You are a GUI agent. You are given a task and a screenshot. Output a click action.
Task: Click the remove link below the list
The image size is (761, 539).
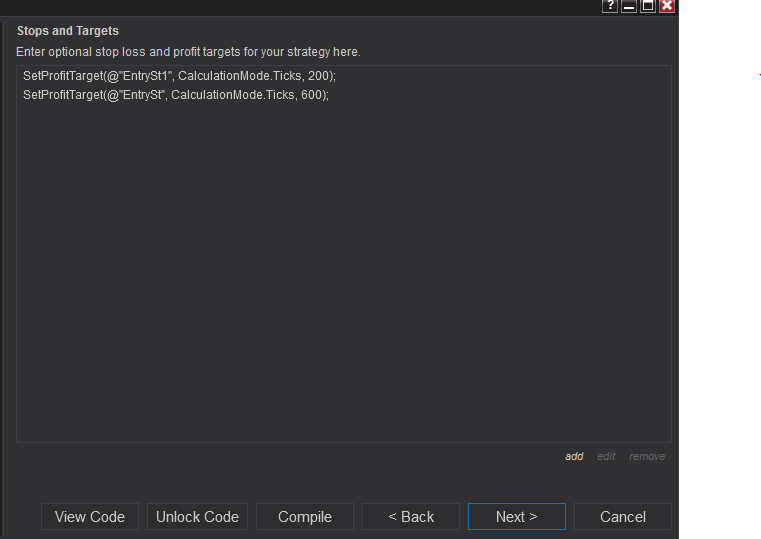coord(647,457)
